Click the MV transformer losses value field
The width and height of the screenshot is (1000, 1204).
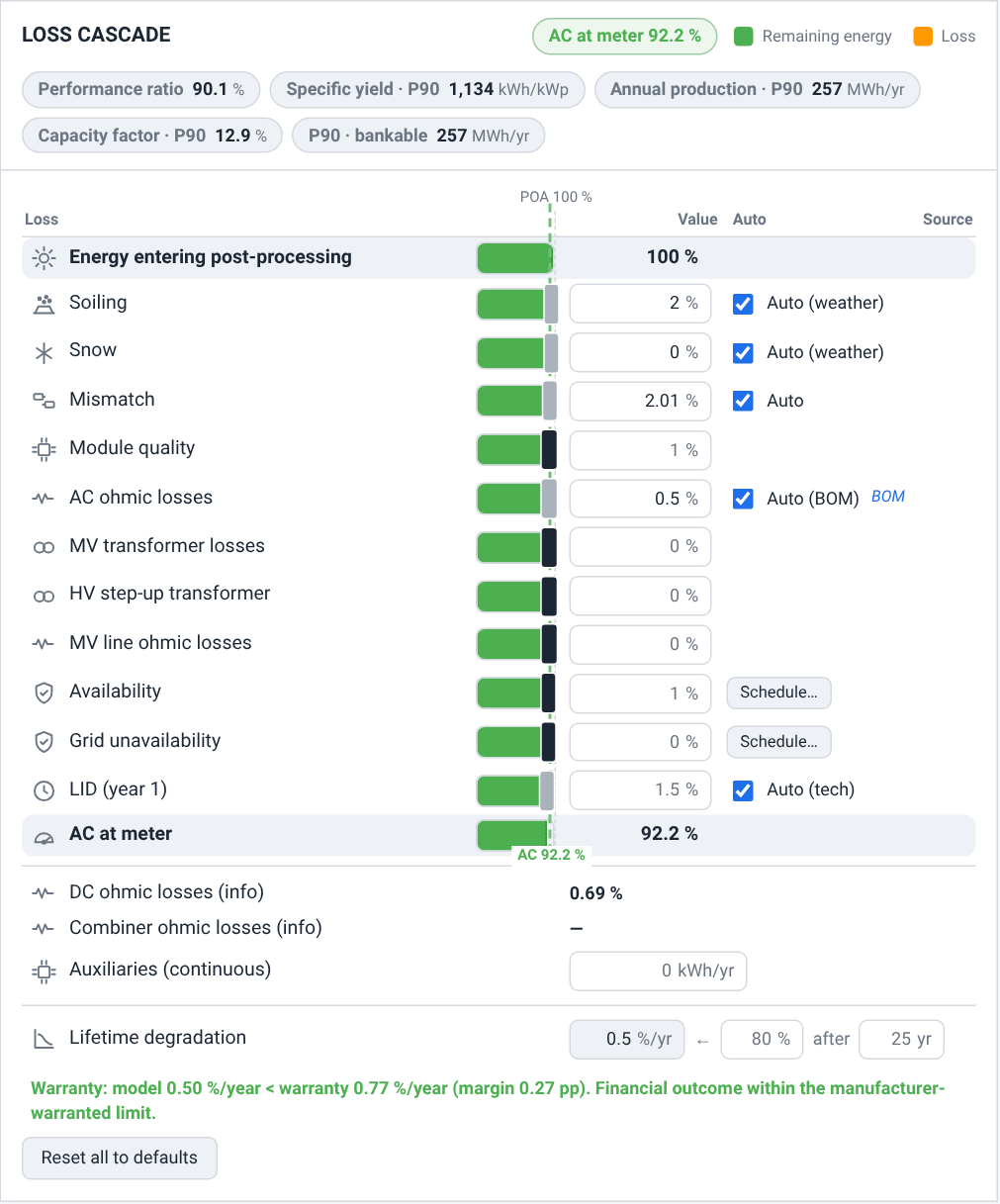640,547
